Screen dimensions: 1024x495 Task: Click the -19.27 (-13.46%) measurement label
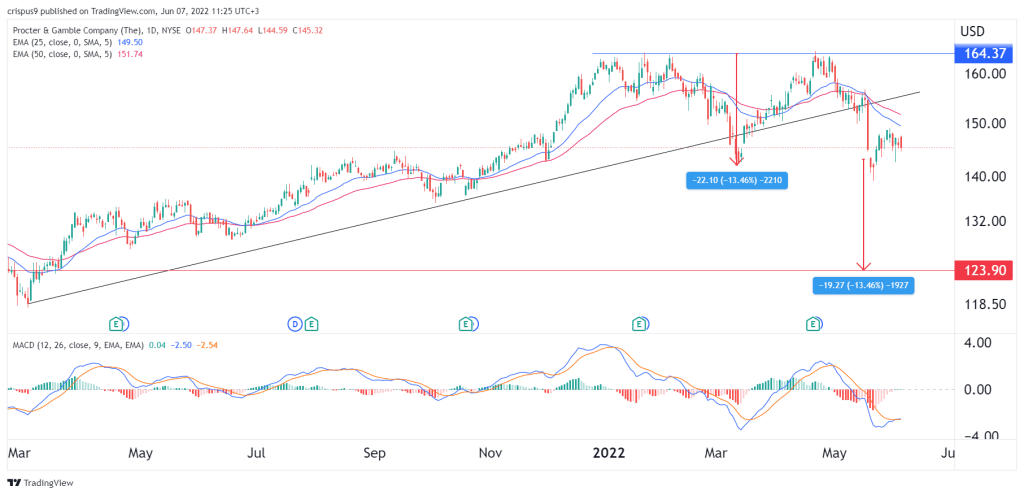tap(863, 285)
